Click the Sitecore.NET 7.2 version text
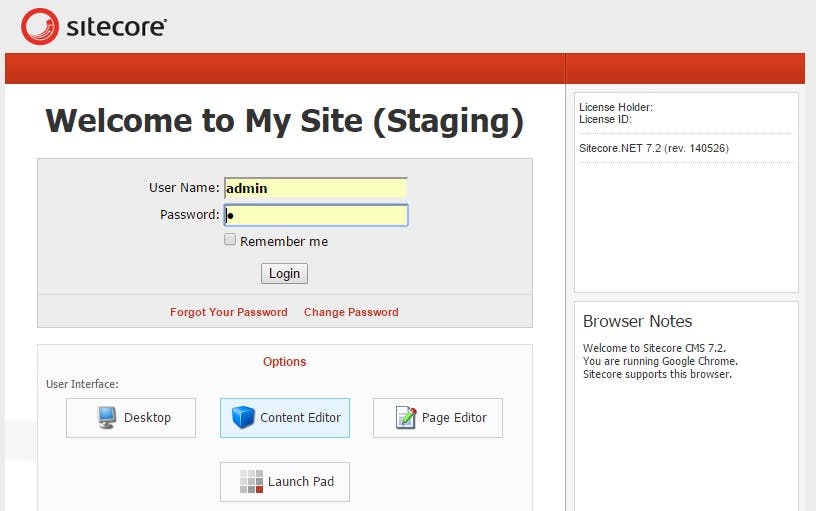Screen dimensions: 816x511 click(654, 148)
